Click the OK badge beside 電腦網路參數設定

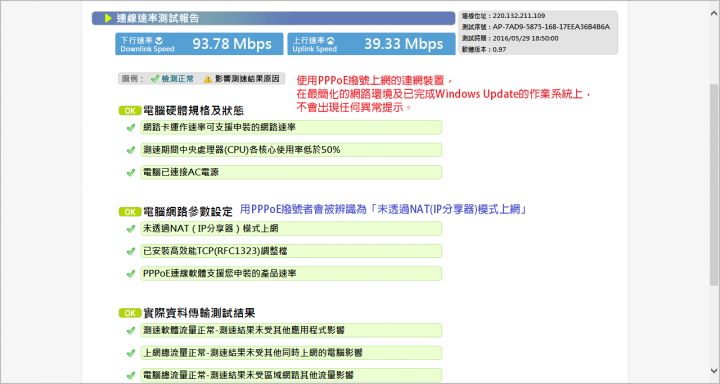click(130, 212)
